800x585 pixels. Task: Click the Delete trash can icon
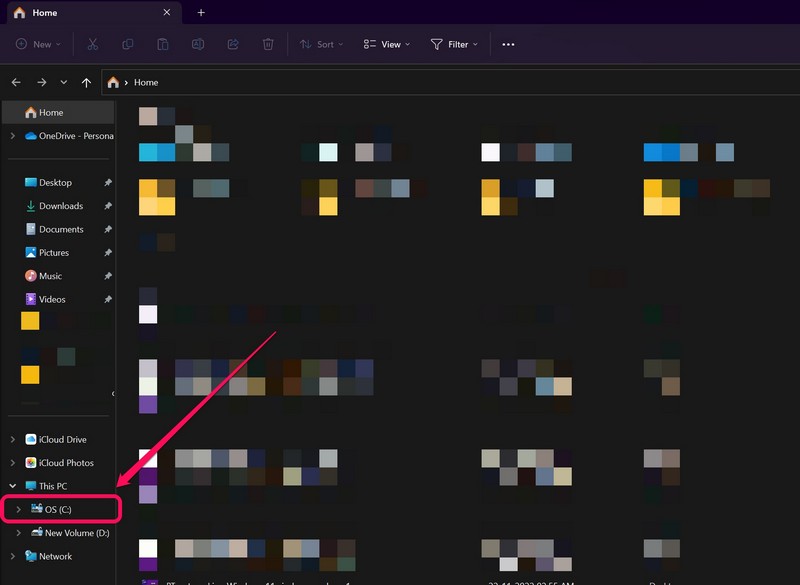268,44
